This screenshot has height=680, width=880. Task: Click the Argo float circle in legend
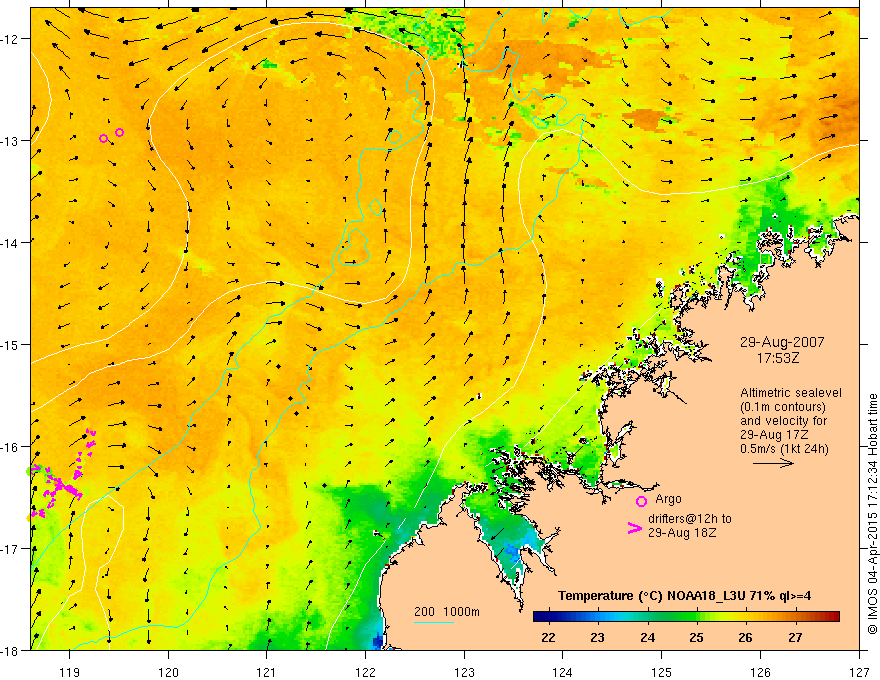point(641,501)
